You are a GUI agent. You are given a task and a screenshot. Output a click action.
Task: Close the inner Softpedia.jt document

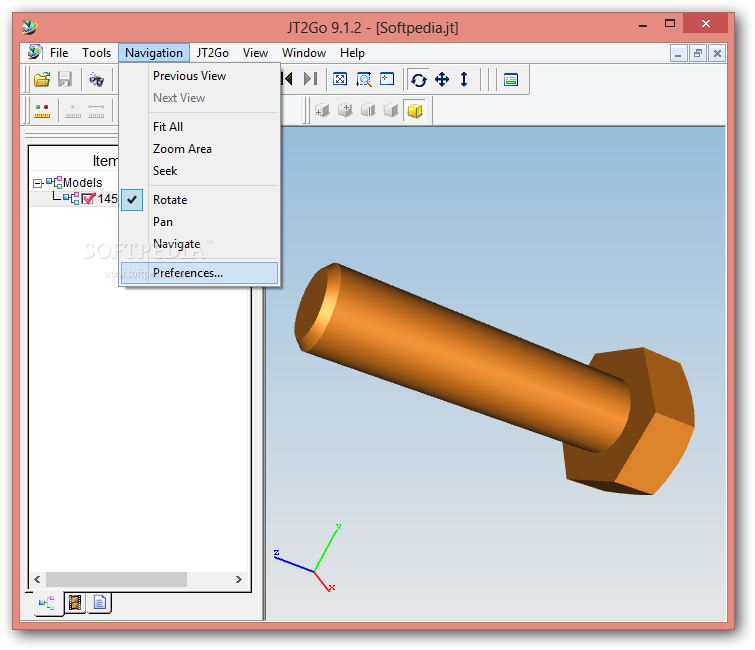(x=717, y=53)
